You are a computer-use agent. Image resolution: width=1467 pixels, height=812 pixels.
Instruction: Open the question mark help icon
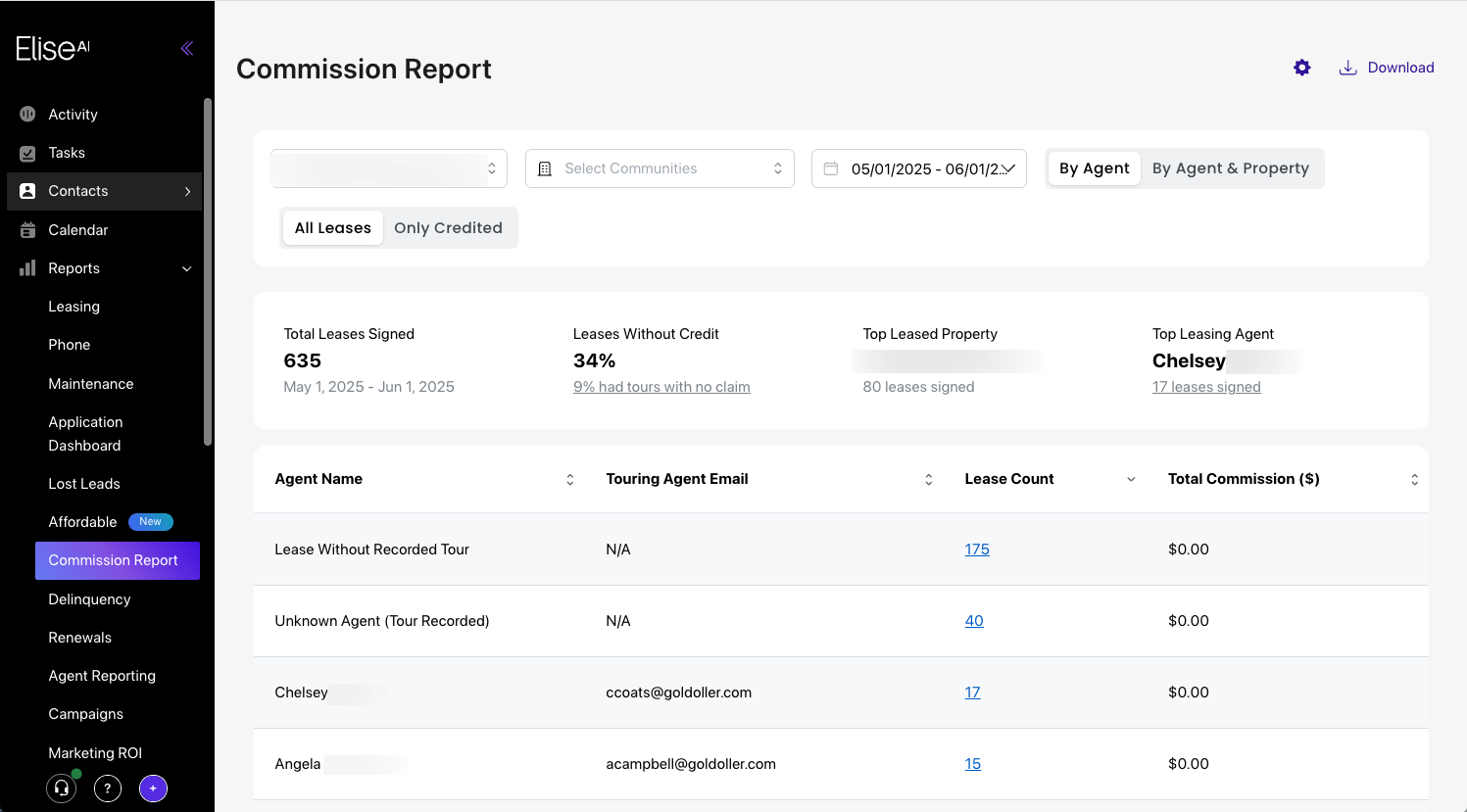108,788
